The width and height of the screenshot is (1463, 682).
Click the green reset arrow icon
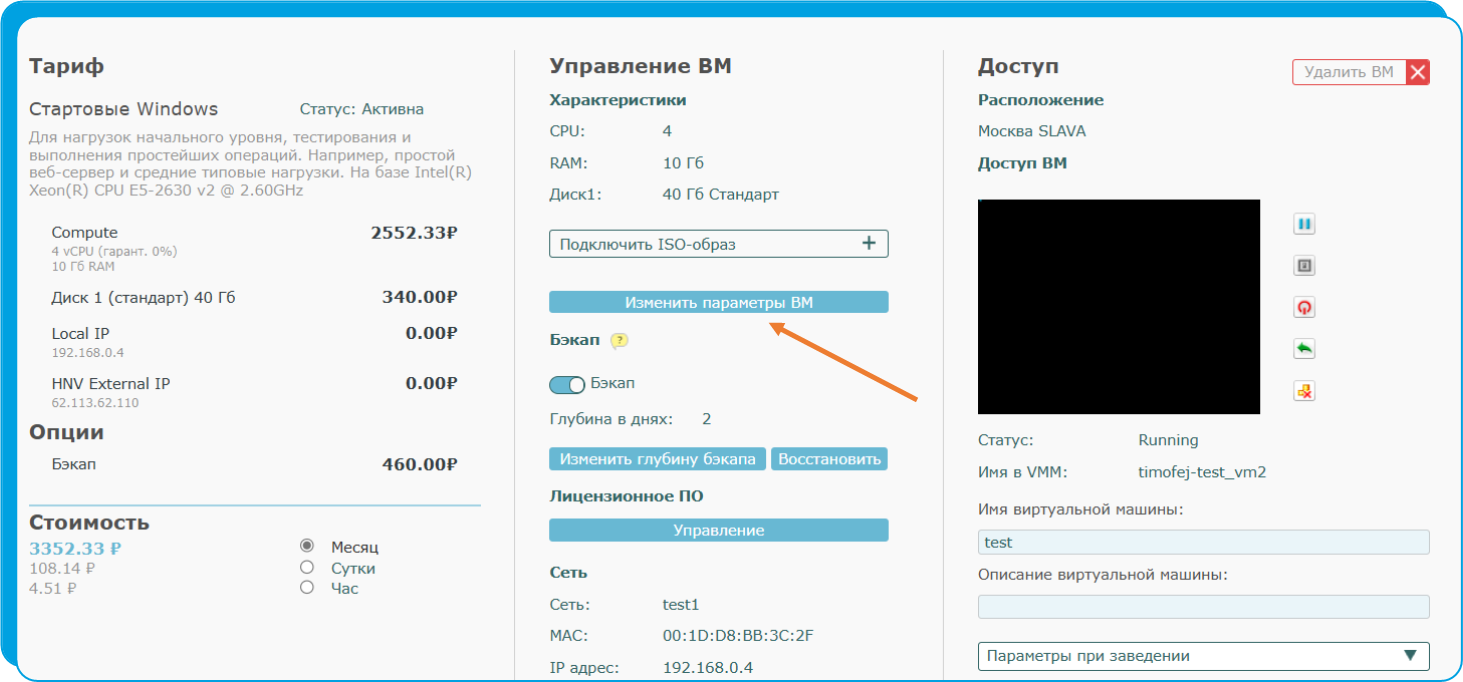[1304, 349]
